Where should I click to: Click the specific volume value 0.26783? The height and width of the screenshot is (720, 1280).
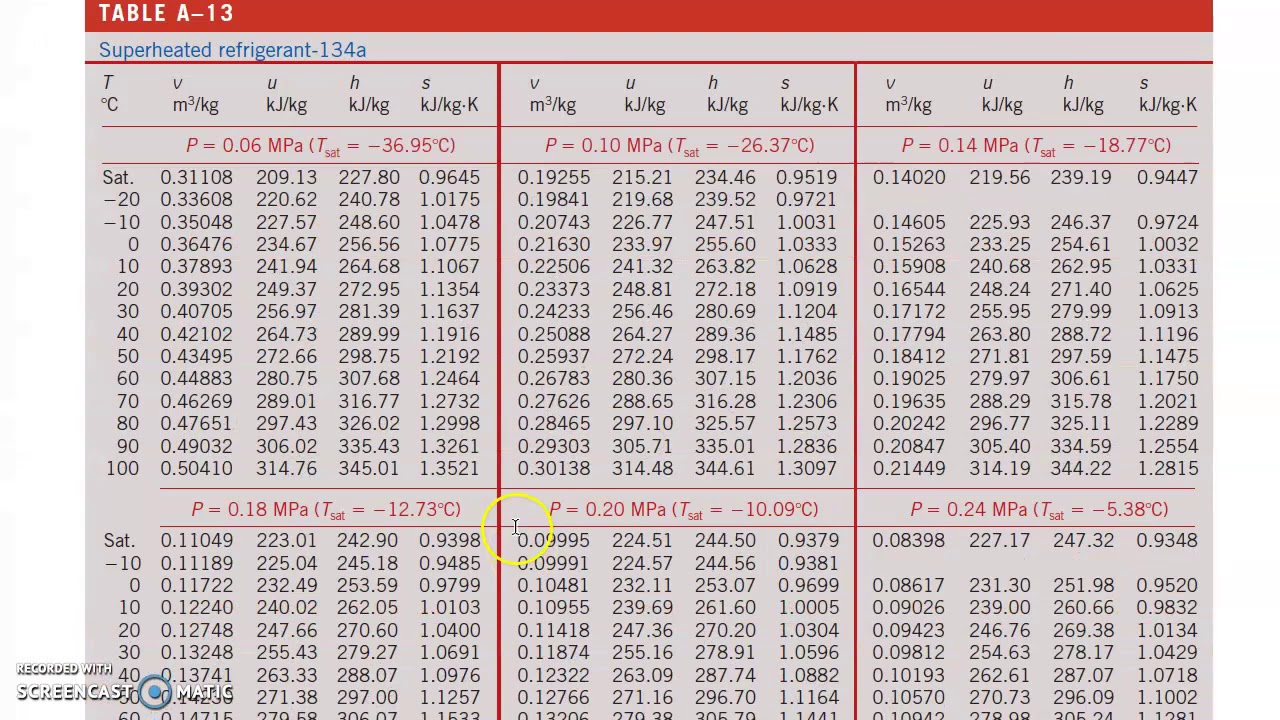point(553,379)
